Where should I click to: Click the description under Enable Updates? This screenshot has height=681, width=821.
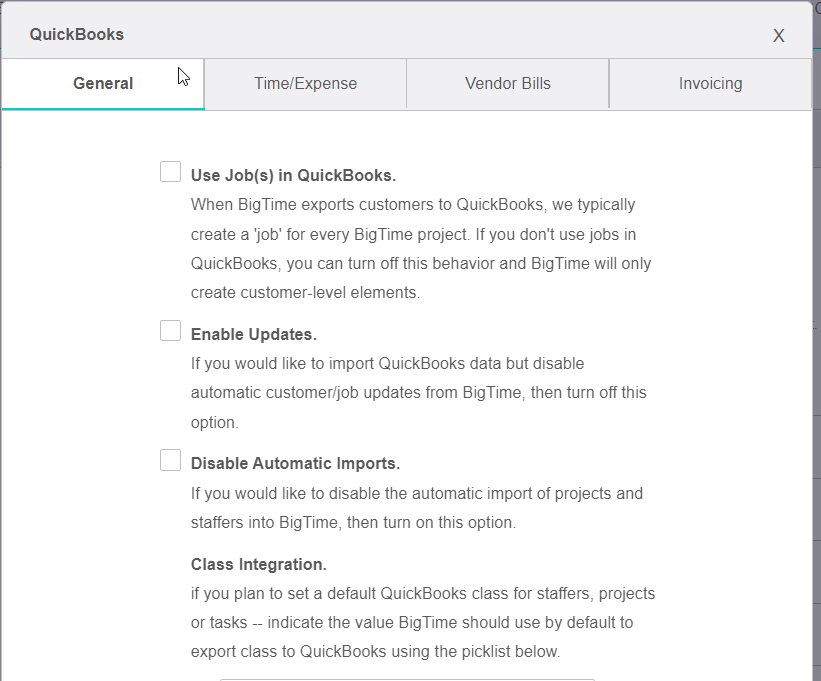[418, 393]
